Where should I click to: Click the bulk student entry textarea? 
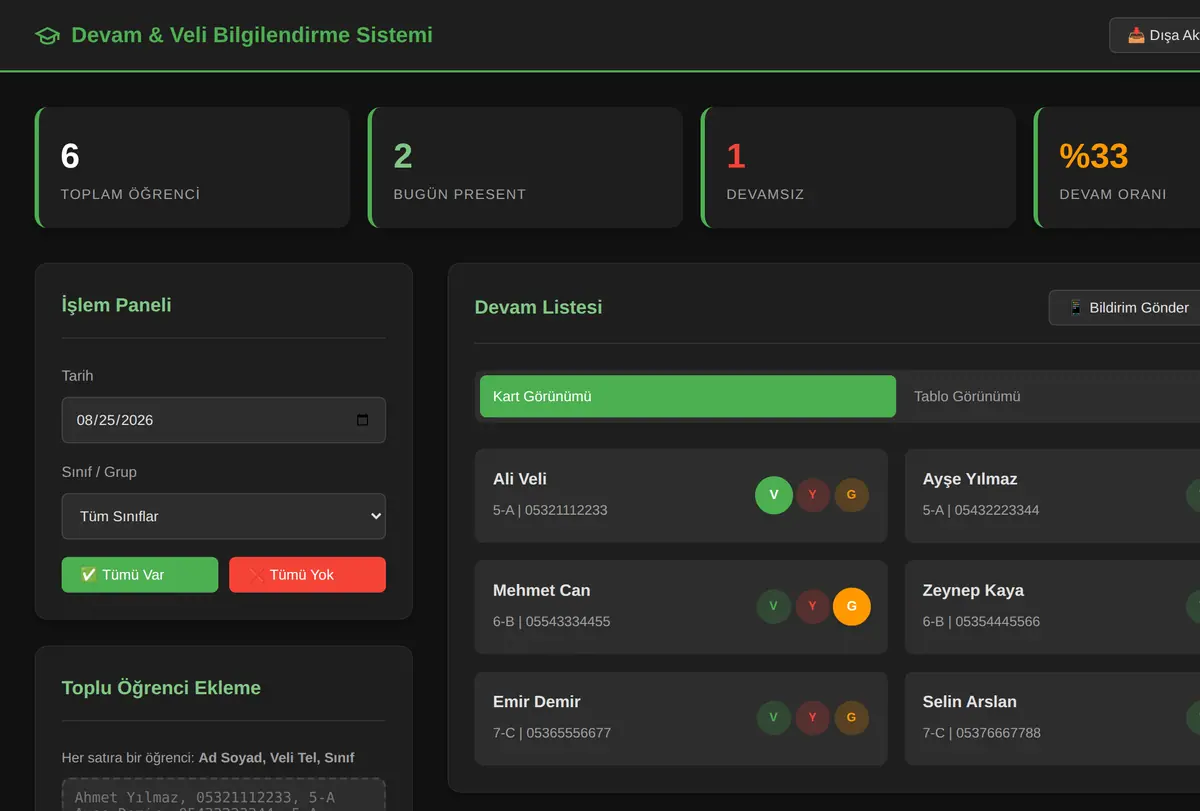224,795
